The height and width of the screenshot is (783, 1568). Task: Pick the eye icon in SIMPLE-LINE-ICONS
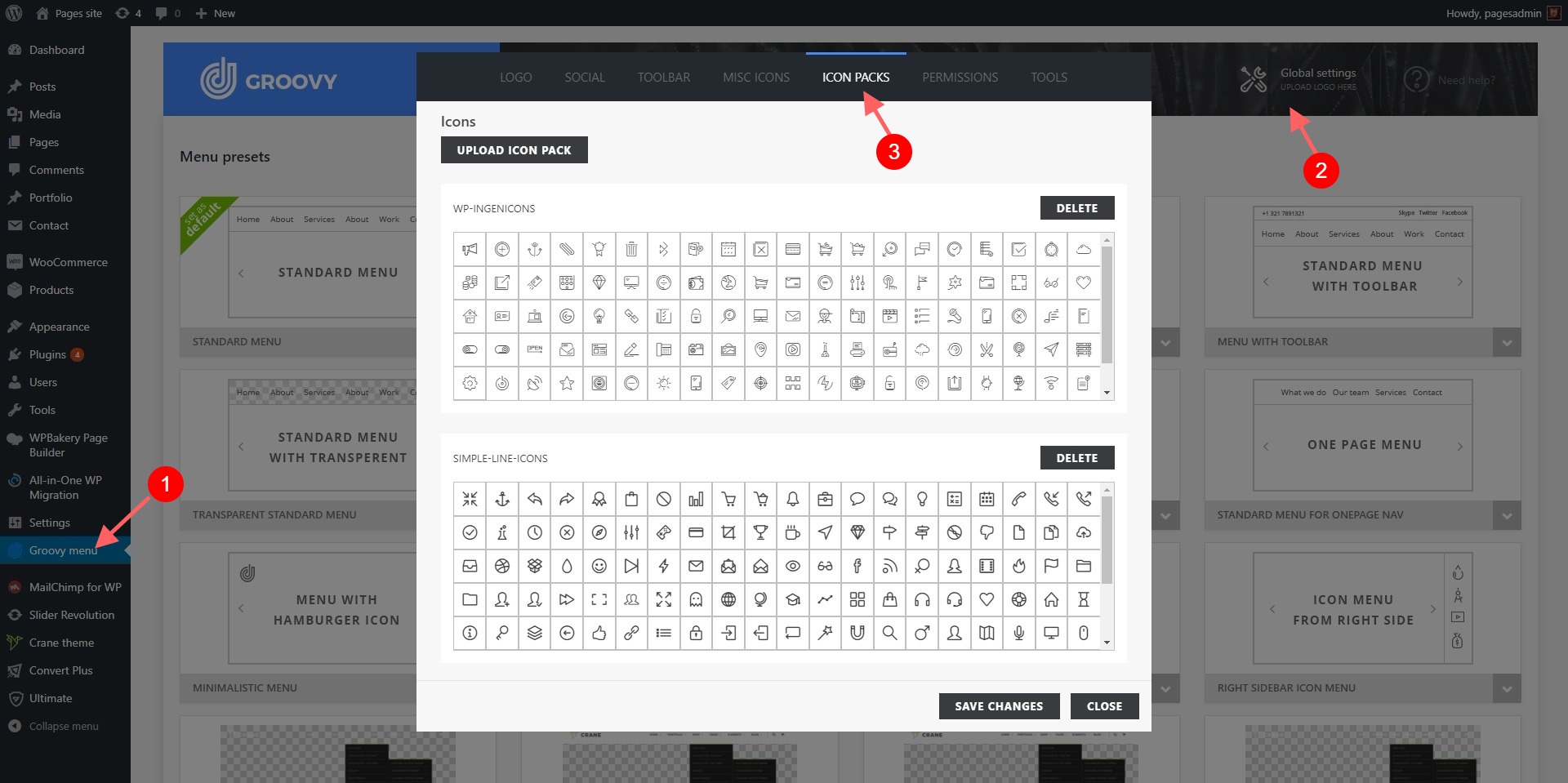[x=793, y=566]
